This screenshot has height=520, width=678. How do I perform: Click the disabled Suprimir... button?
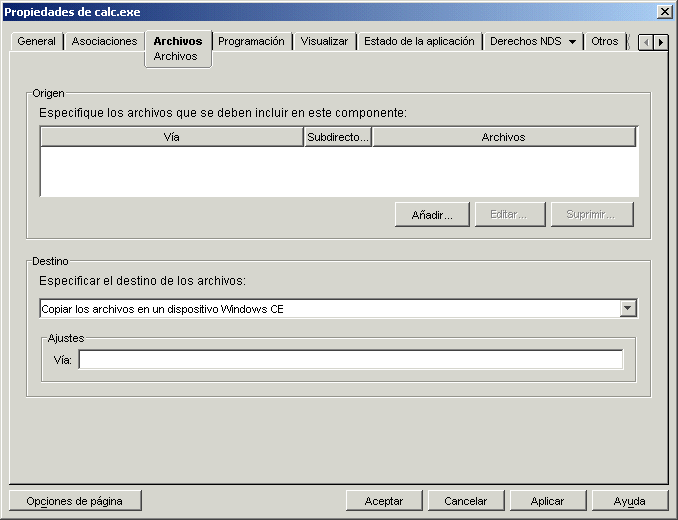point(592,214)
